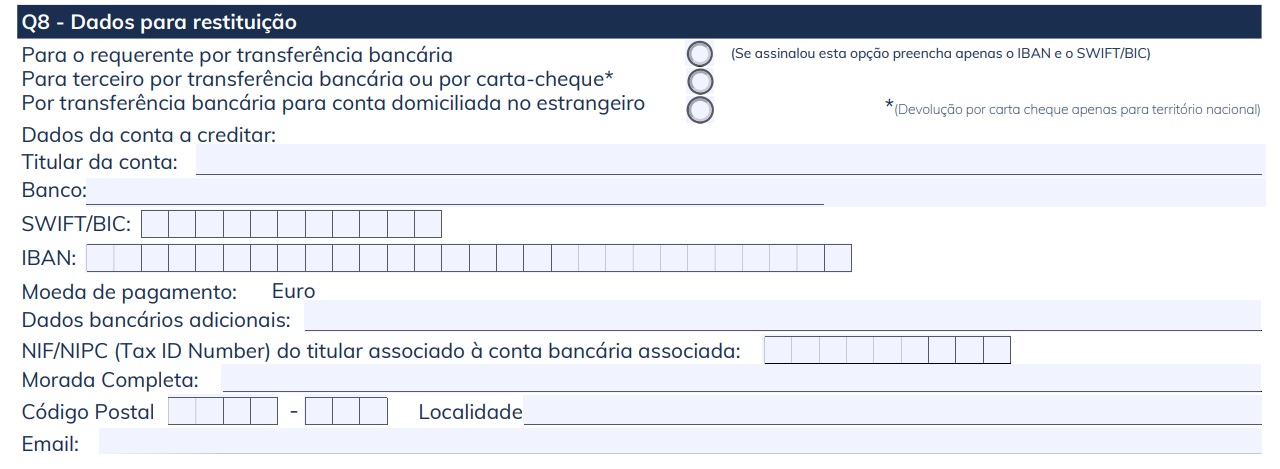Click the Dados bancários adicionais field
Screen dimensions: 1280x469
(x=783, y=316)
